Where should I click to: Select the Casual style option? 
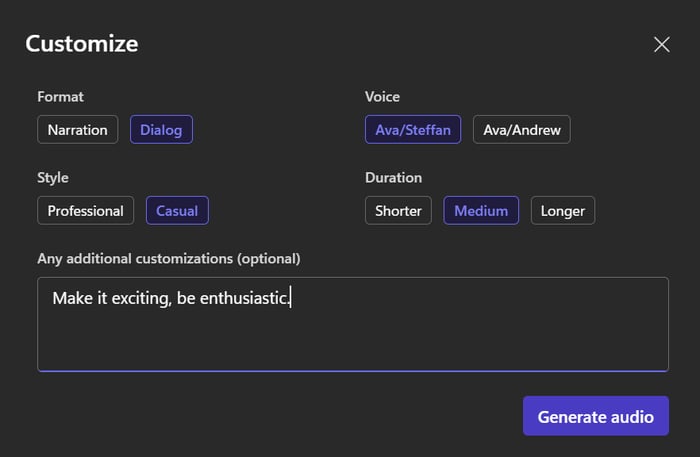point(177,210)
